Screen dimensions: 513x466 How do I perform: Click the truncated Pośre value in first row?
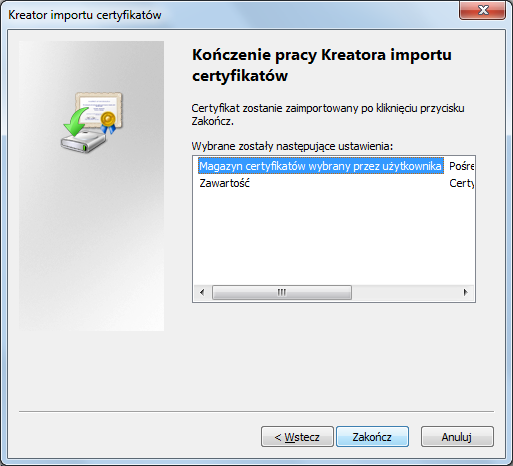(462, 166)
